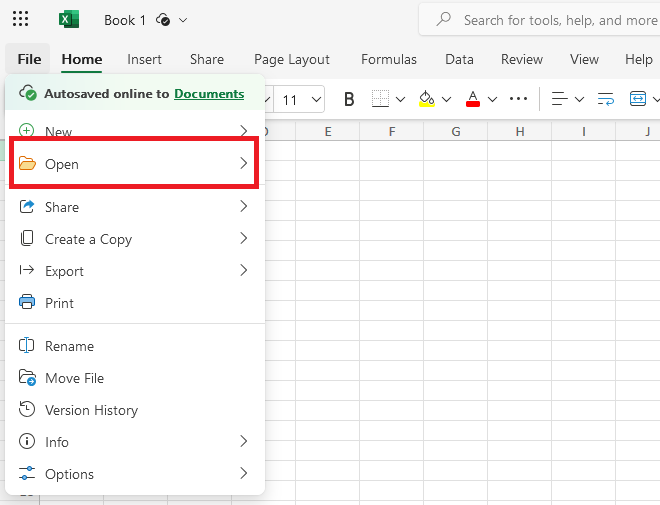This screenshot has height=505, width=660.
Task: Click the Info circle icon
Action: 27,441
